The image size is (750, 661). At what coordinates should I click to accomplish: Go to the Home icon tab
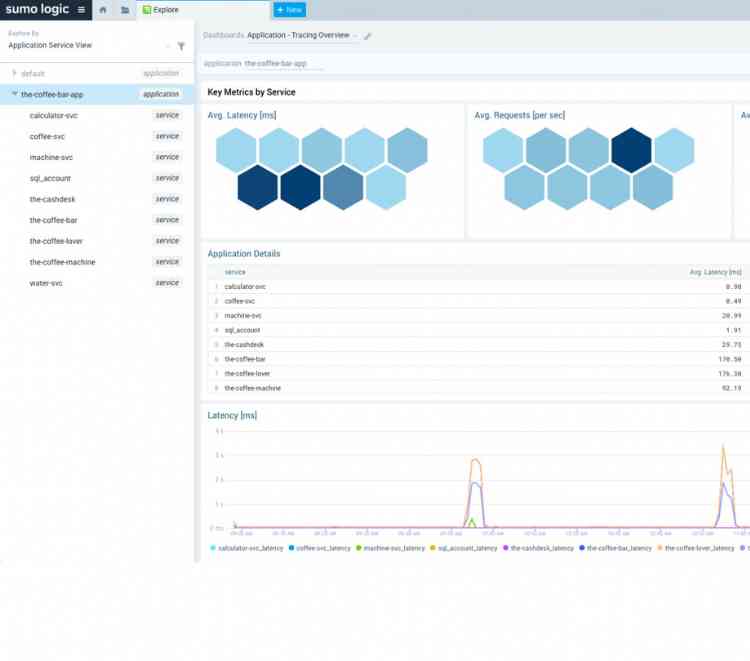pyautogui.click(x=103, y=10)
